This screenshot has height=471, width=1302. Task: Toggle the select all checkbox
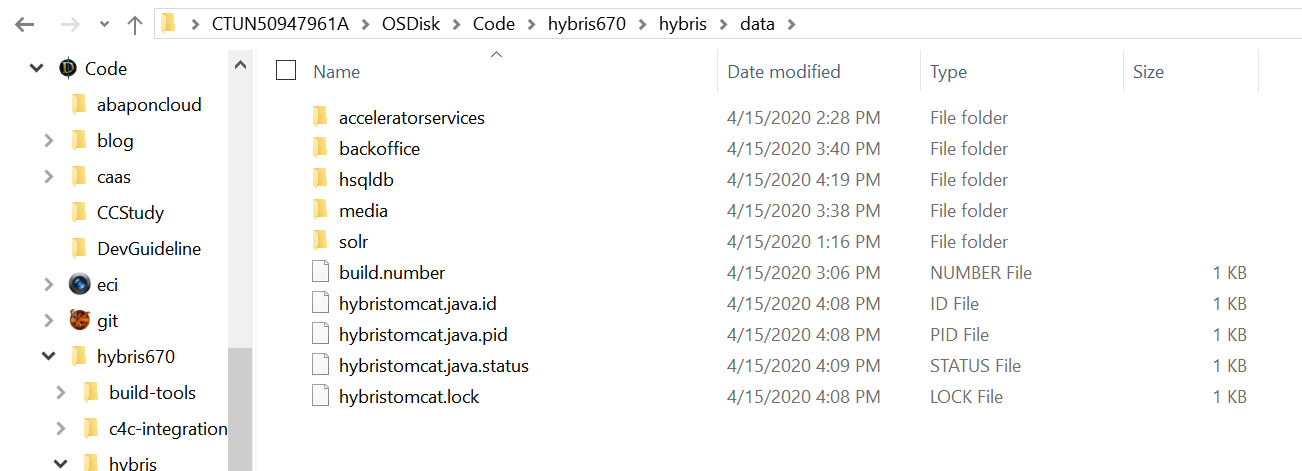286,70
